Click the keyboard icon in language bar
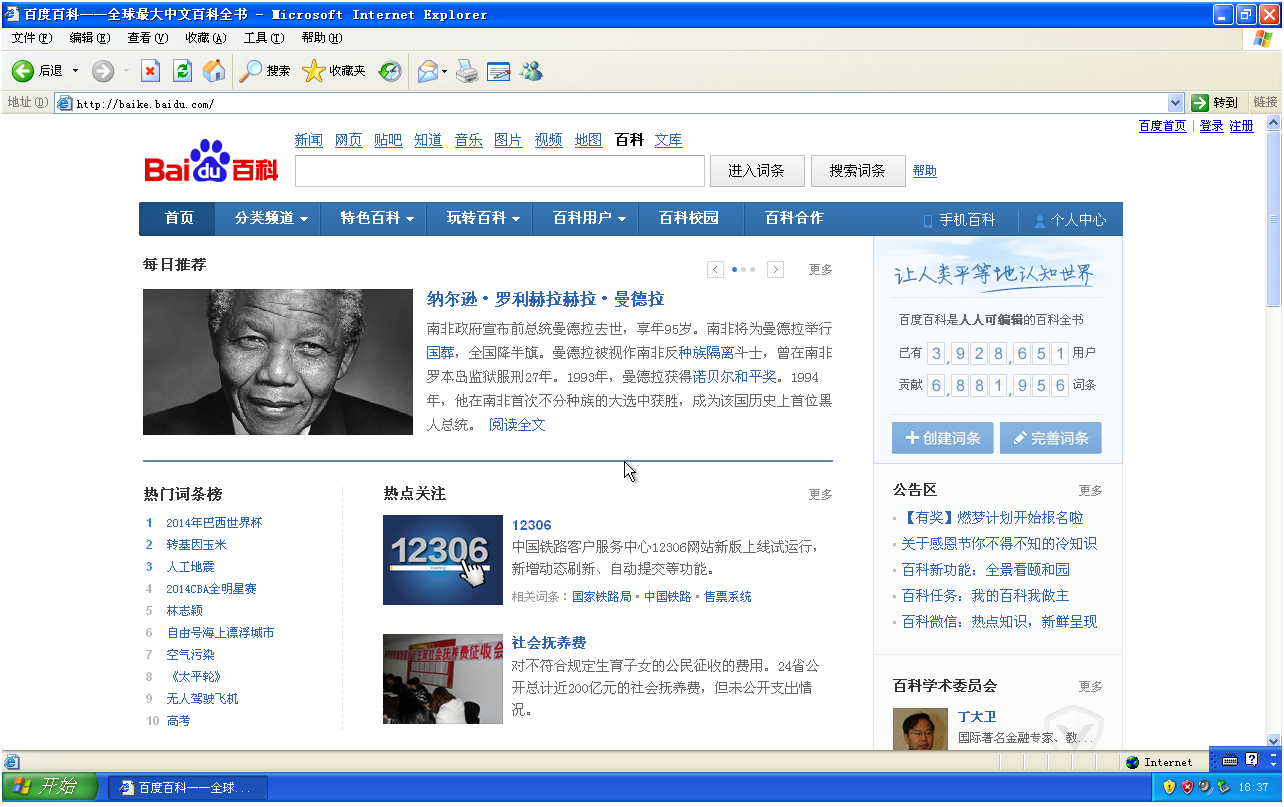Image resolution: width=1284 pixels, height=807 pixels. pos(1230,759)
